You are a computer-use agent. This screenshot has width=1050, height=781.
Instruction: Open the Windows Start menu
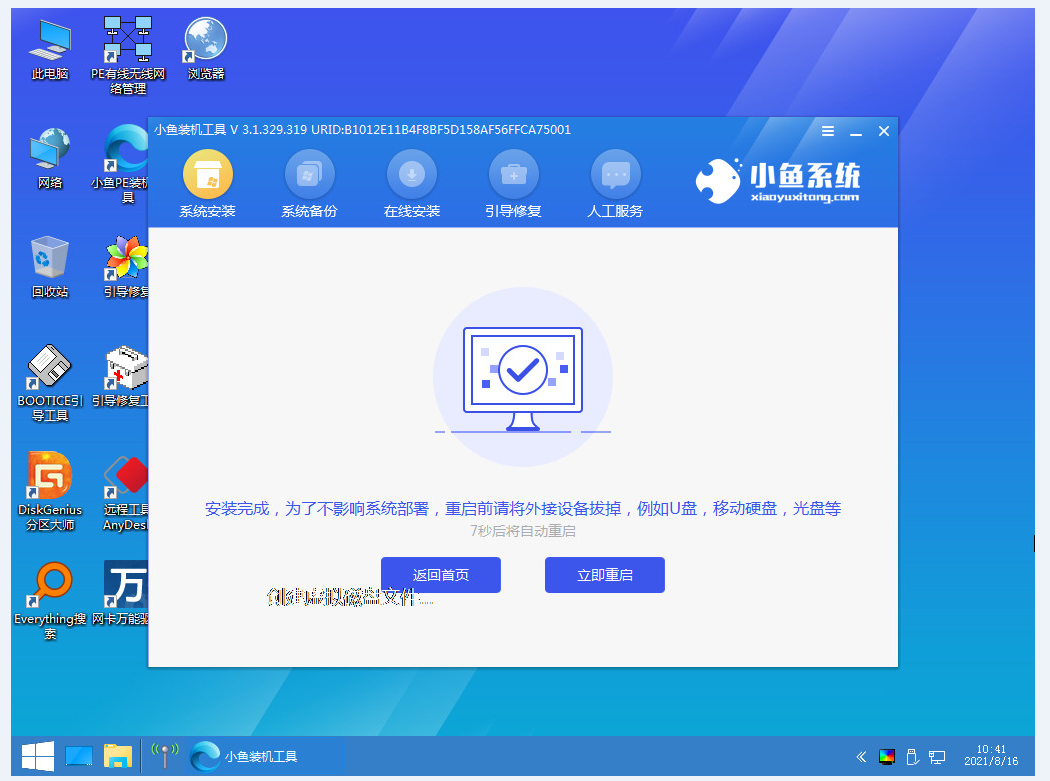38,756
